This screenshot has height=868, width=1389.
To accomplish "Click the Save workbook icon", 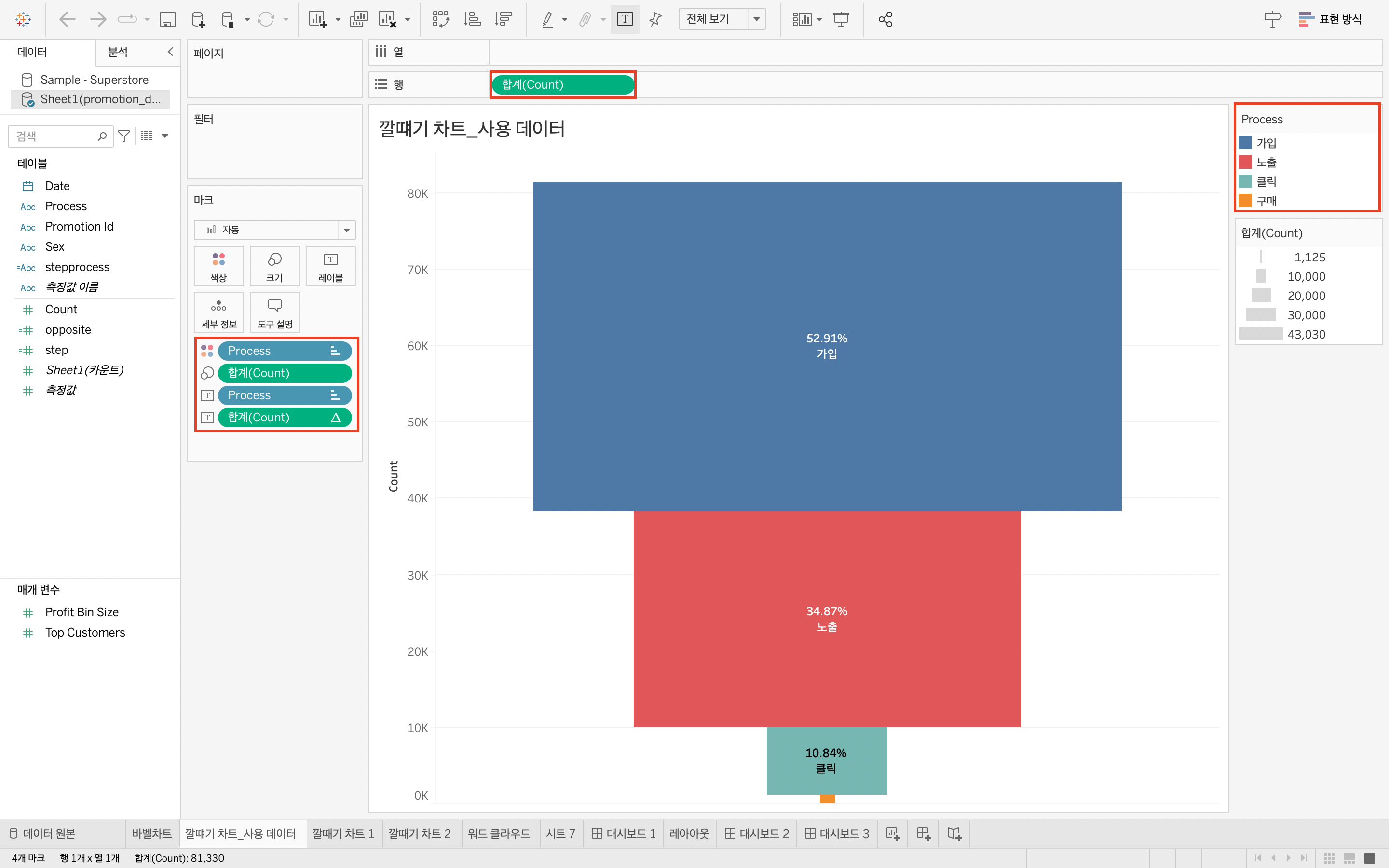I will pyautogui.click(x=167, y=19).
